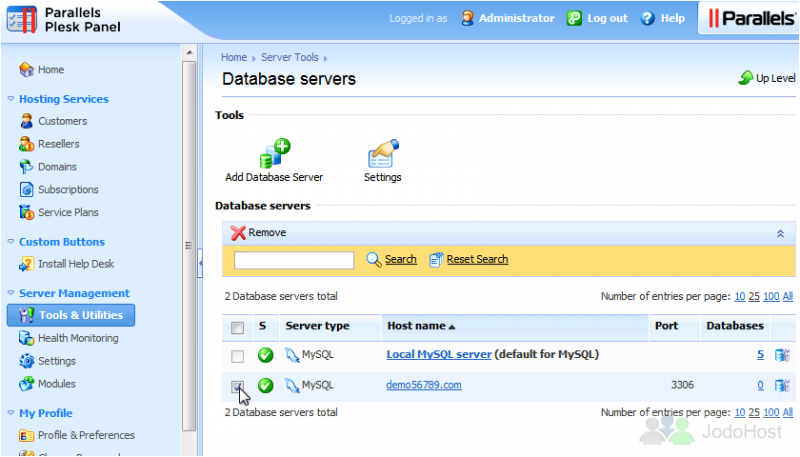Click the Remove button label

(x=267, y=233)
